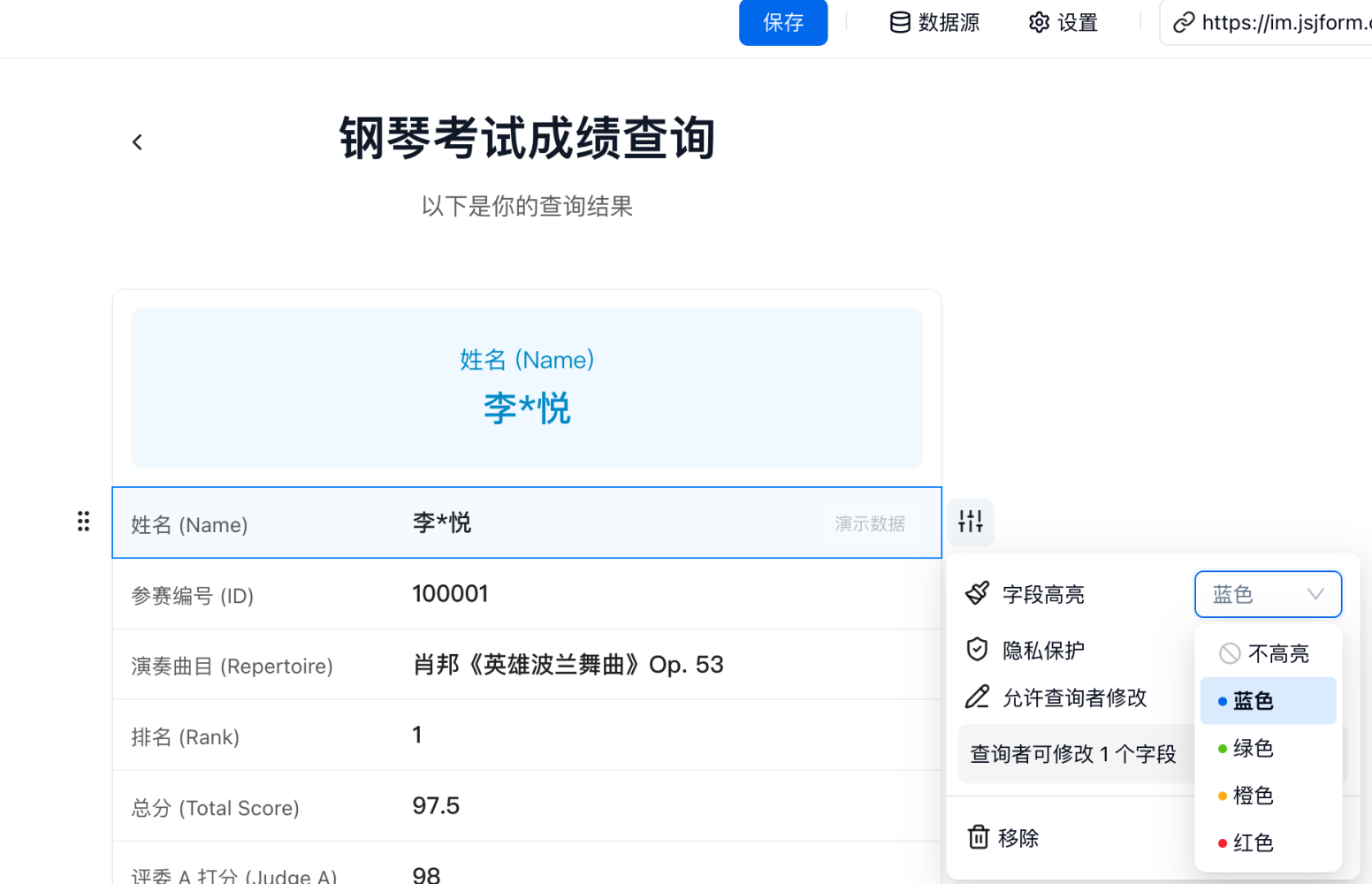Click the highlighted 姓名 (Name) card
The width and height of the screenshot is (1372, 884).
527,388
